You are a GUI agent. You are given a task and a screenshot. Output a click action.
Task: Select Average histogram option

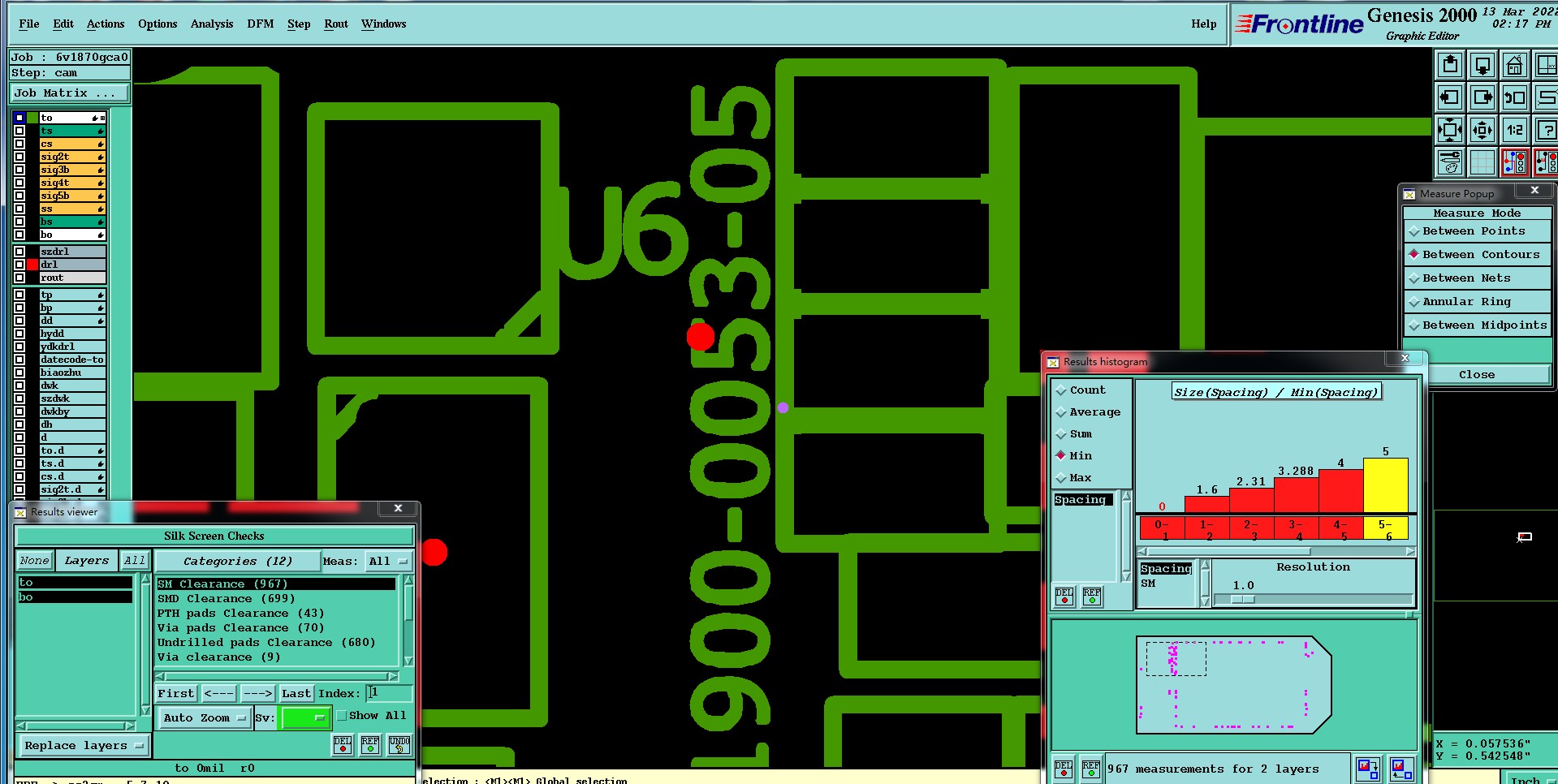pyautogui.click(x=1089, y=412)
